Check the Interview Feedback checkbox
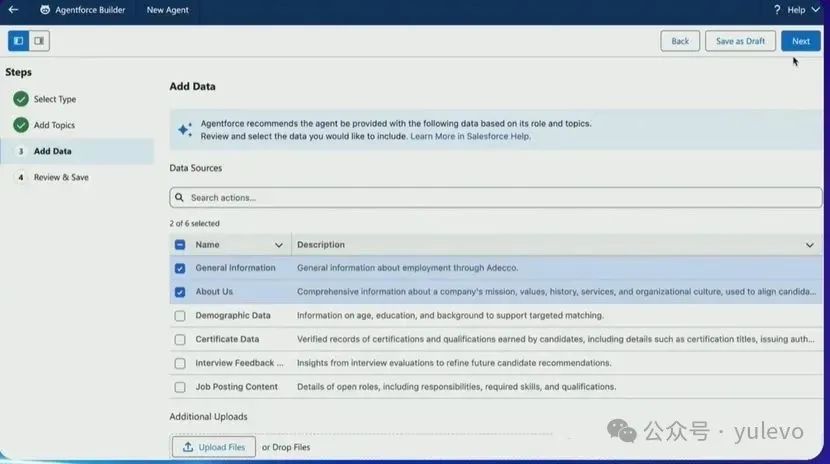The image size is (830, 464). click(180, 363)
